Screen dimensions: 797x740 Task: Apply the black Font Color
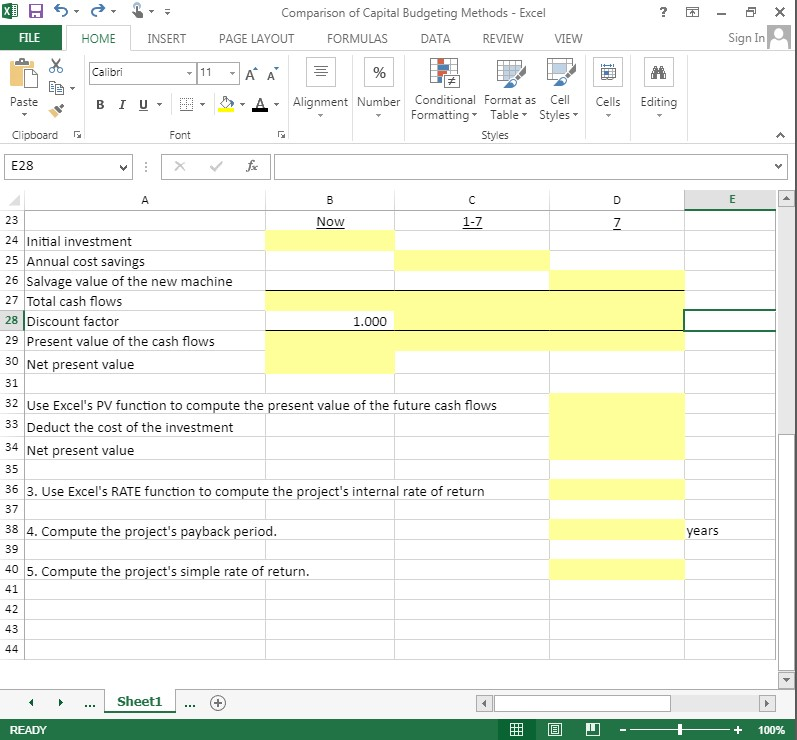(x=260, y=104)
